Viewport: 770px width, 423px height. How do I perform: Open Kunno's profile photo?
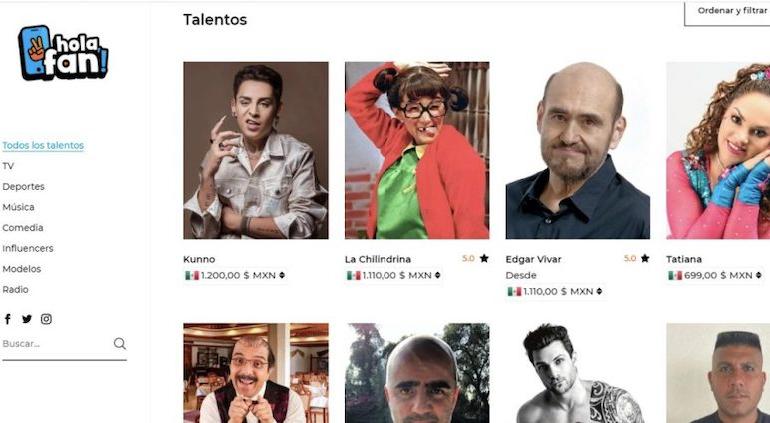[256, 150]
